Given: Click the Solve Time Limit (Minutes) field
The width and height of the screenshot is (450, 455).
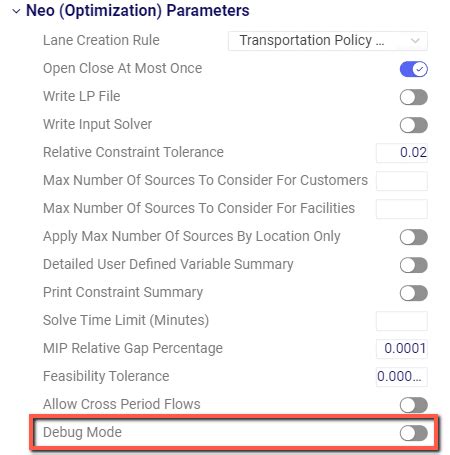Looking at the screenshot, I should click(402, 321).
